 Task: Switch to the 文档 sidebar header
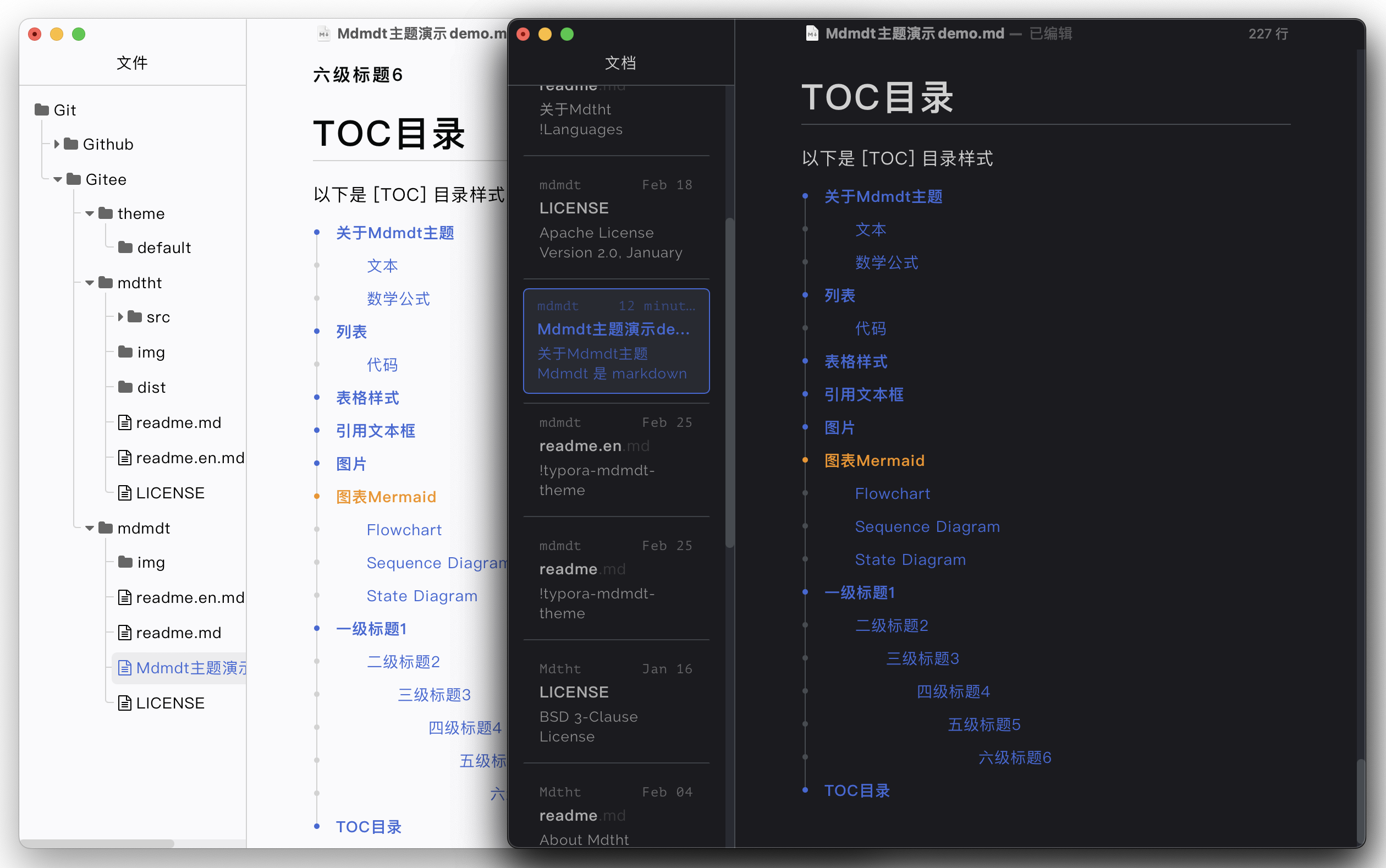[620, 63]
